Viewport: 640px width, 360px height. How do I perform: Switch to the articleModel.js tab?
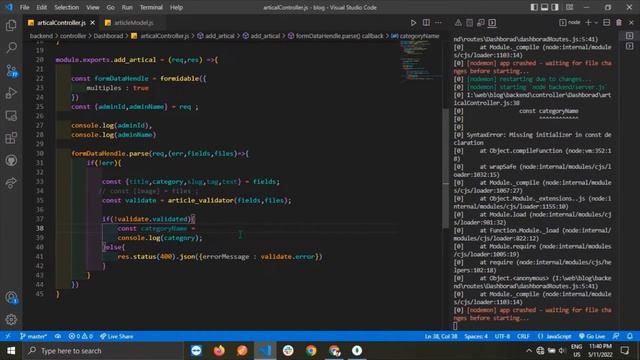[133, 23]
